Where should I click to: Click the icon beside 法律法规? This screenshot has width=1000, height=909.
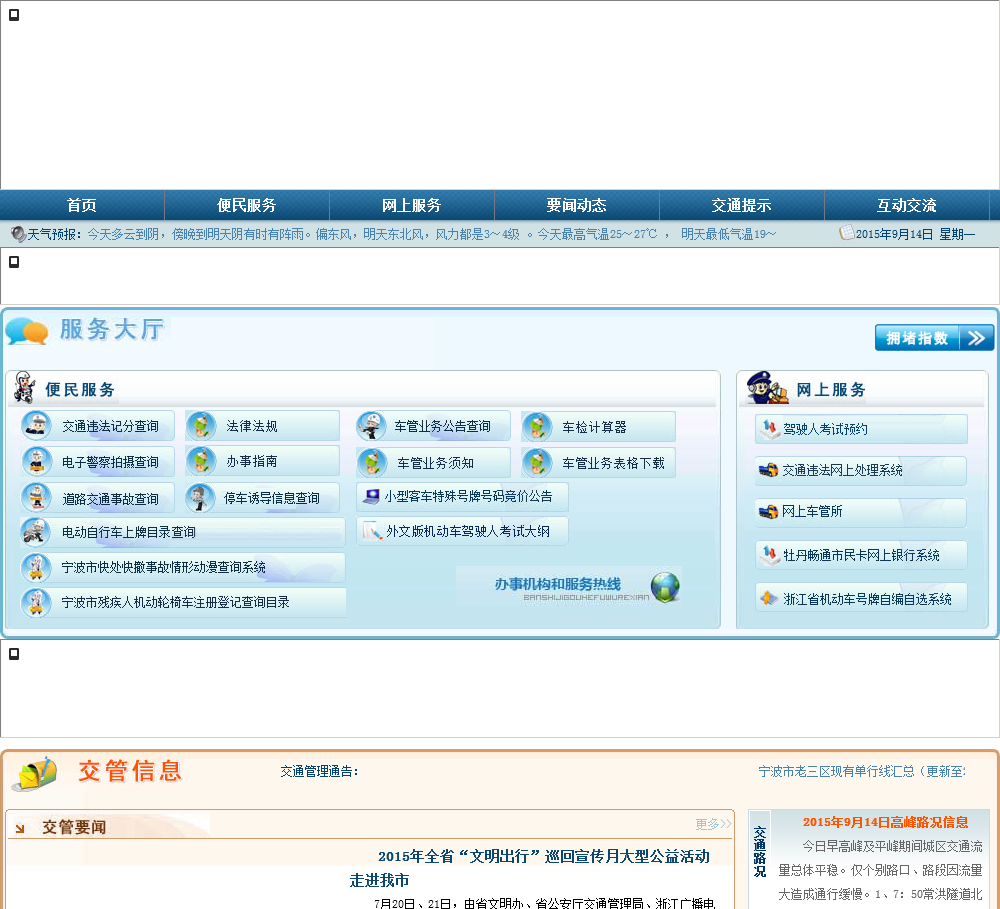201,425
